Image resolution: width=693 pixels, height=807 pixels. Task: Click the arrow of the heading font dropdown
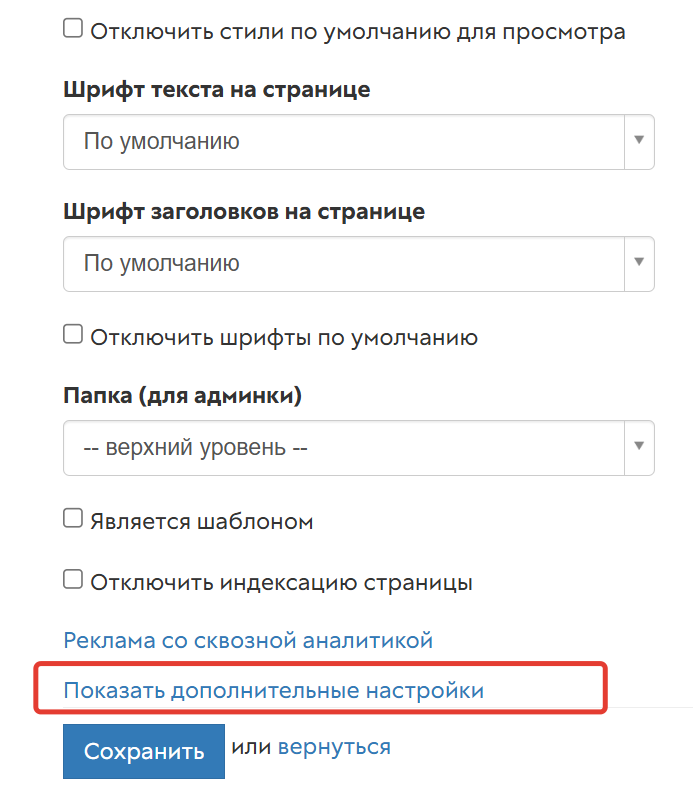pyautogui.click(x=638, y=263)
